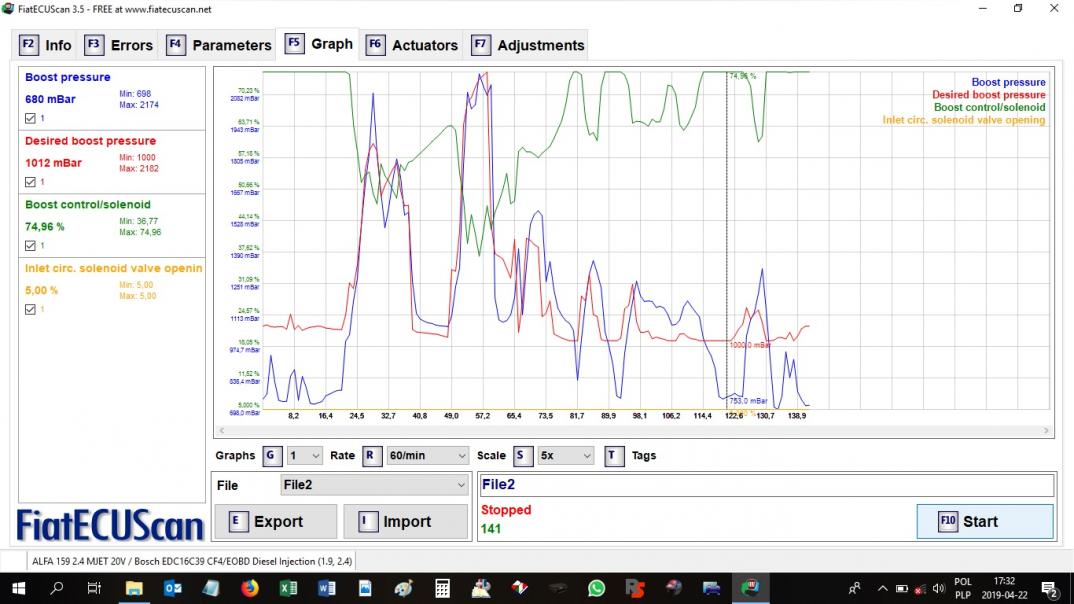Click the R key icon for Rate

tap(371, 455)
